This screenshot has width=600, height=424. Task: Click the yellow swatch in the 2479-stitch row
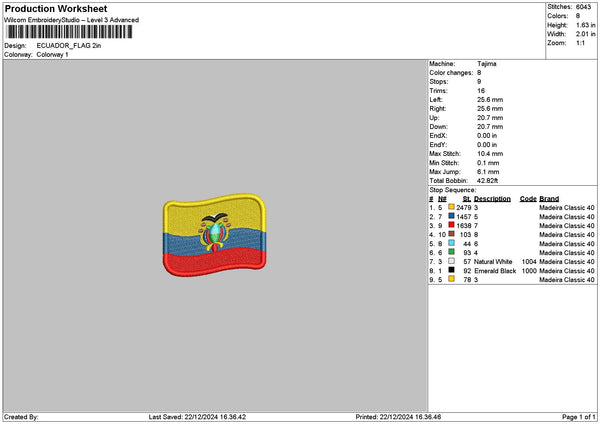pos(452,207)
